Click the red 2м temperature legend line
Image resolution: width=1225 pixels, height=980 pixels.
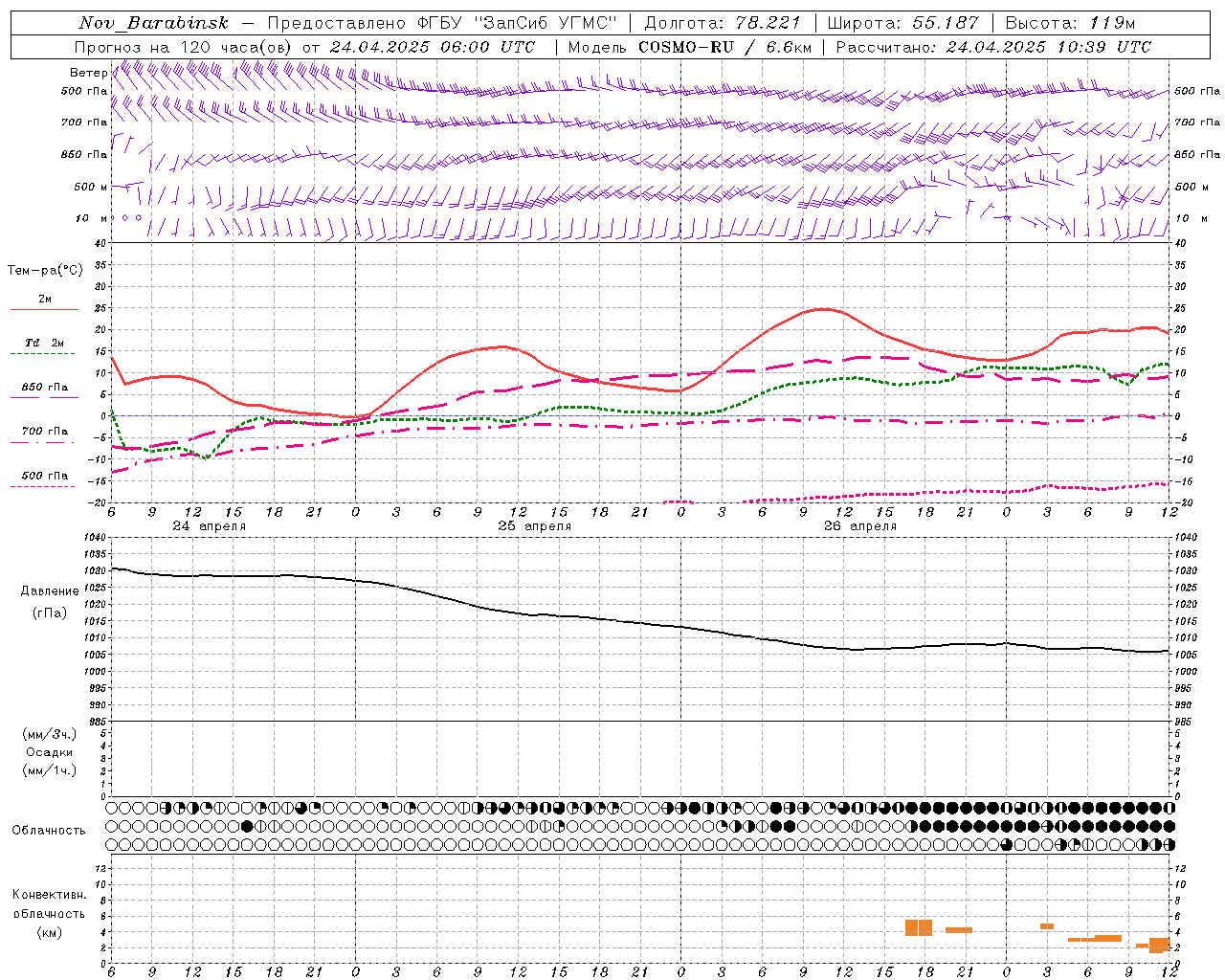click(x=44, y=309)
